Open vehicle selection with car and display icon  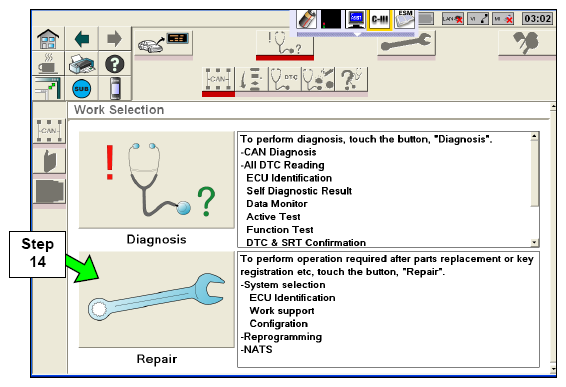(x=163, y=44)
